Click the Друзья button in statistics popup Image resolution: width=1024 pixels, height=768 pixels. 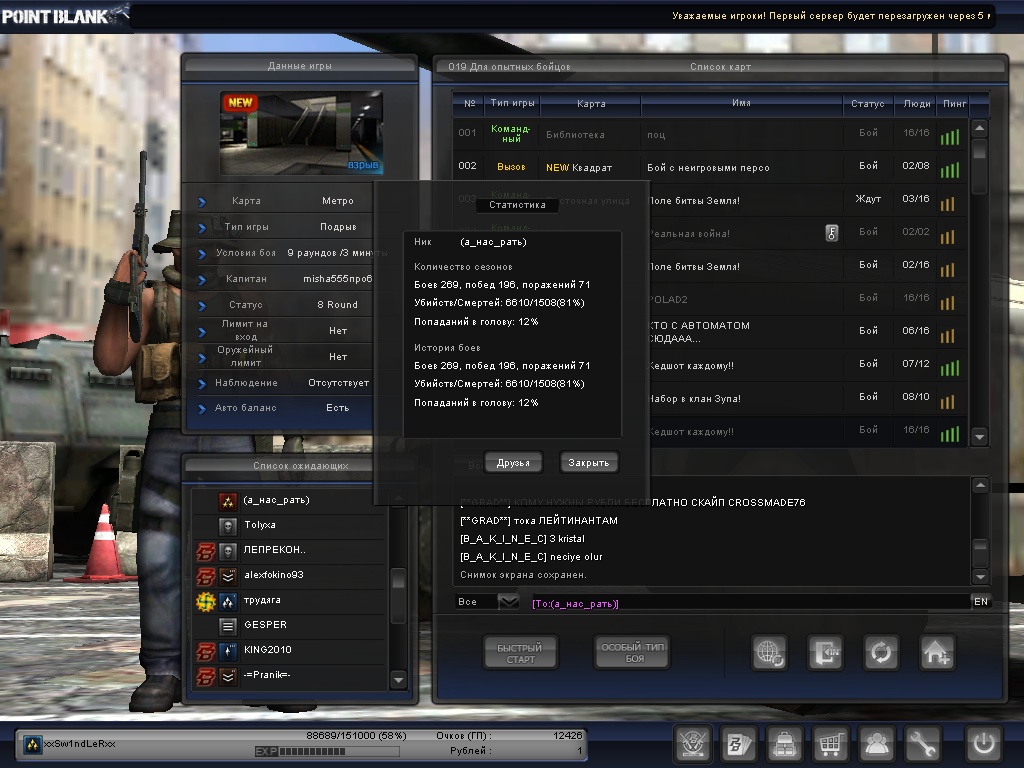pyautogui.click(x=513, y=462)
